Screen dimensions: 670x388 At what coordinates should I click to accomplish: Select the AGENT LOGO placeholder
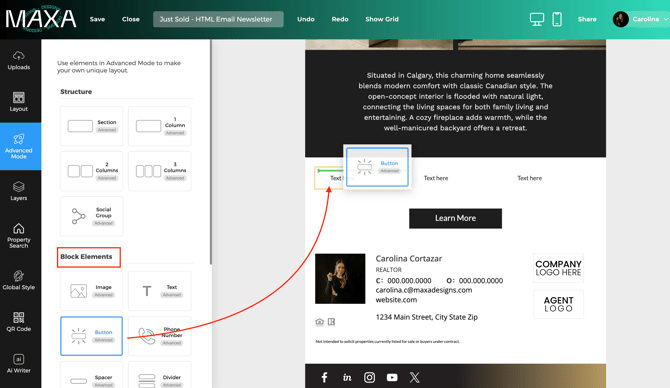[558, 304]
